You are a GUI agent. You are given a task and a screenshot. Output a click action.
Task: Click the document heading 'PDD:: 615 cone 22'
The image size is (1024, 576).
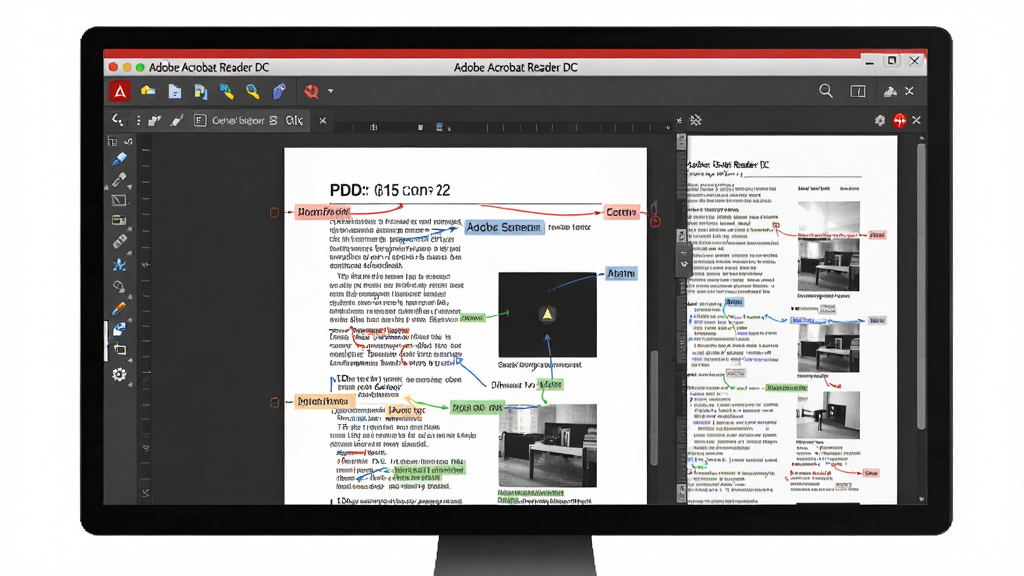tap(390, 191)
